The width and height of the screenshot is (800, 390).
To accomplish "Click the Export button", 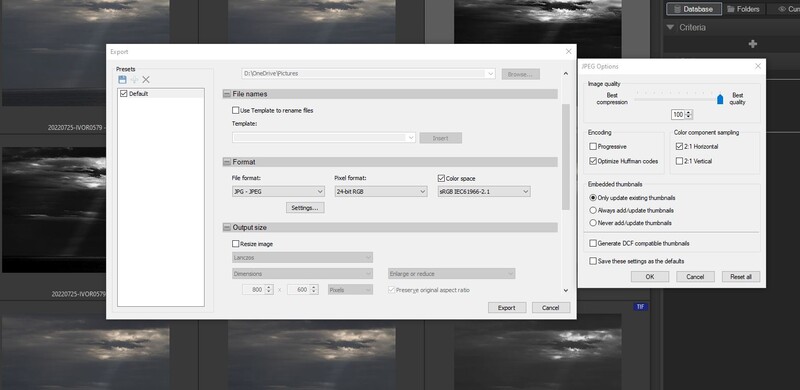I will (x=507, y=308).
